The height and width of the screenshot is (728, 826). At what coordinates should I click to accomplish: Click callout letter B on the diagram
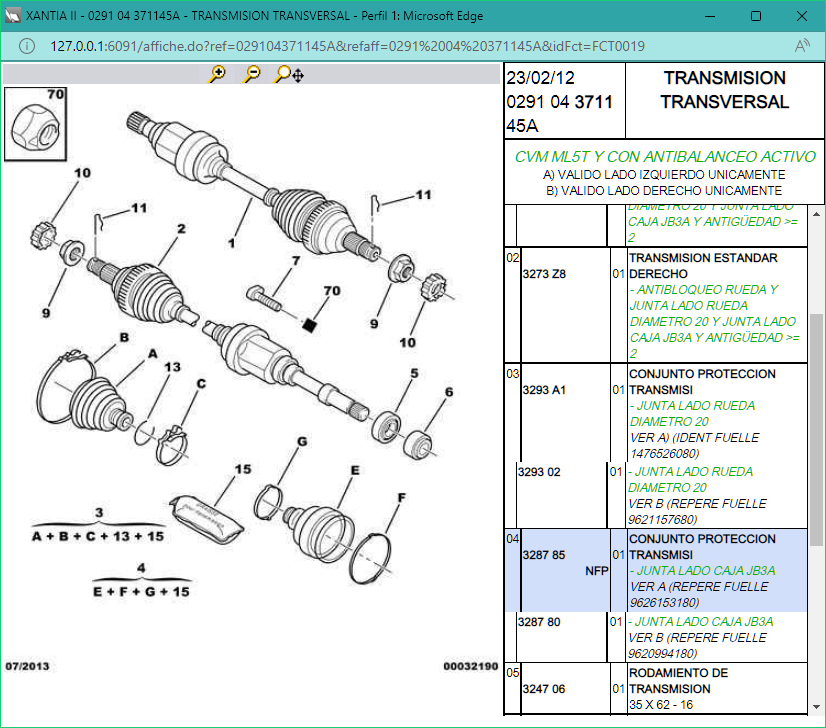tap(124, 337)
